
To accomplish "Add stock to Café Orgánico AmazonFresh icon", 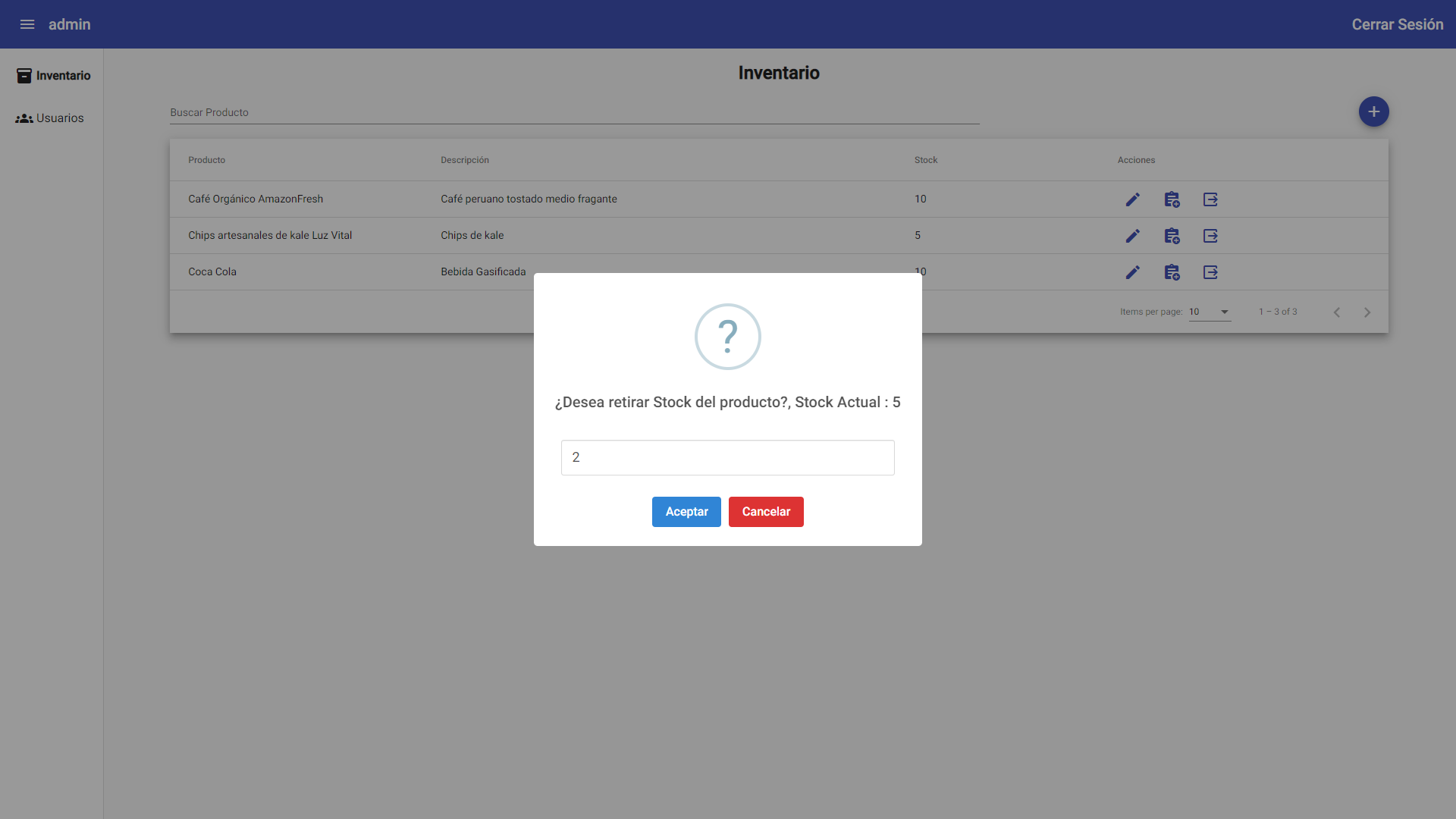I will 1172,199.
